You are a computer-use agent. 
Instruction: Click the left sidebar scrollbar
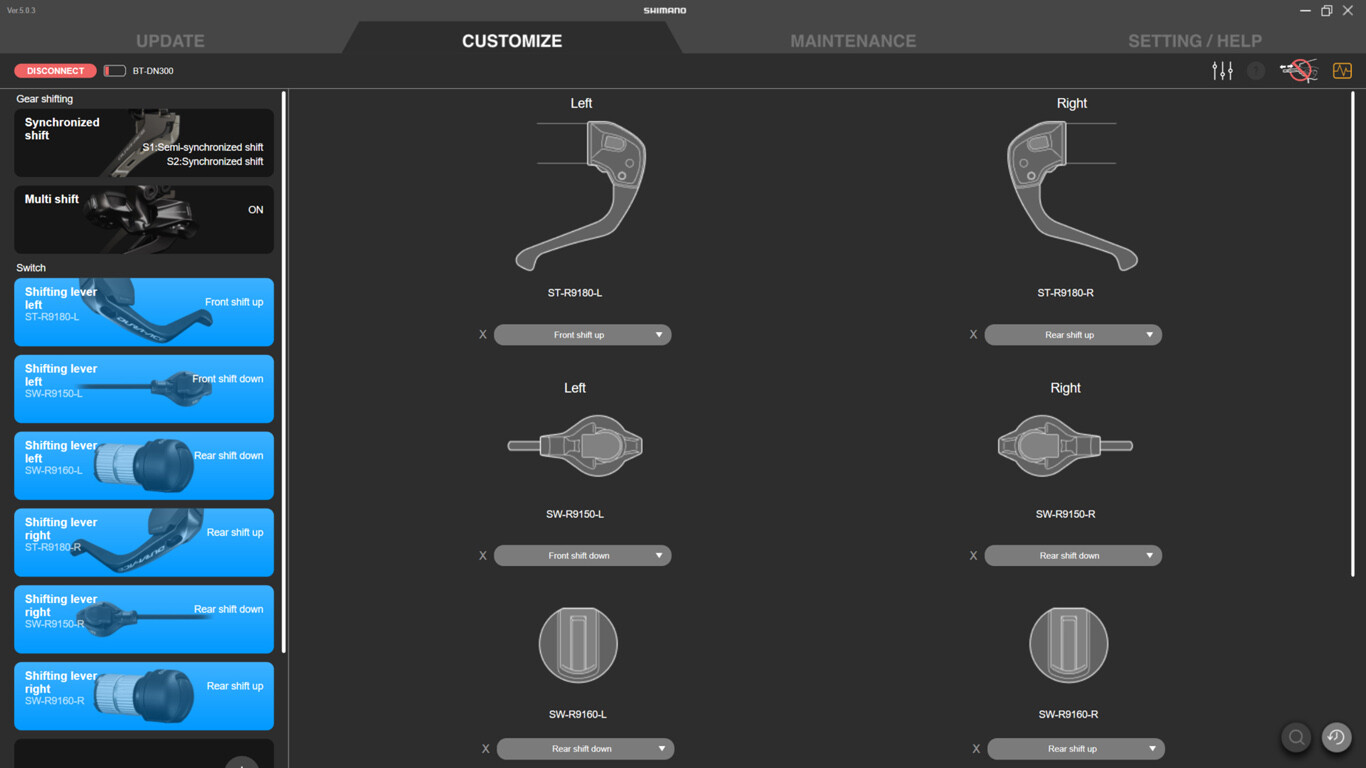pos(284,372)
